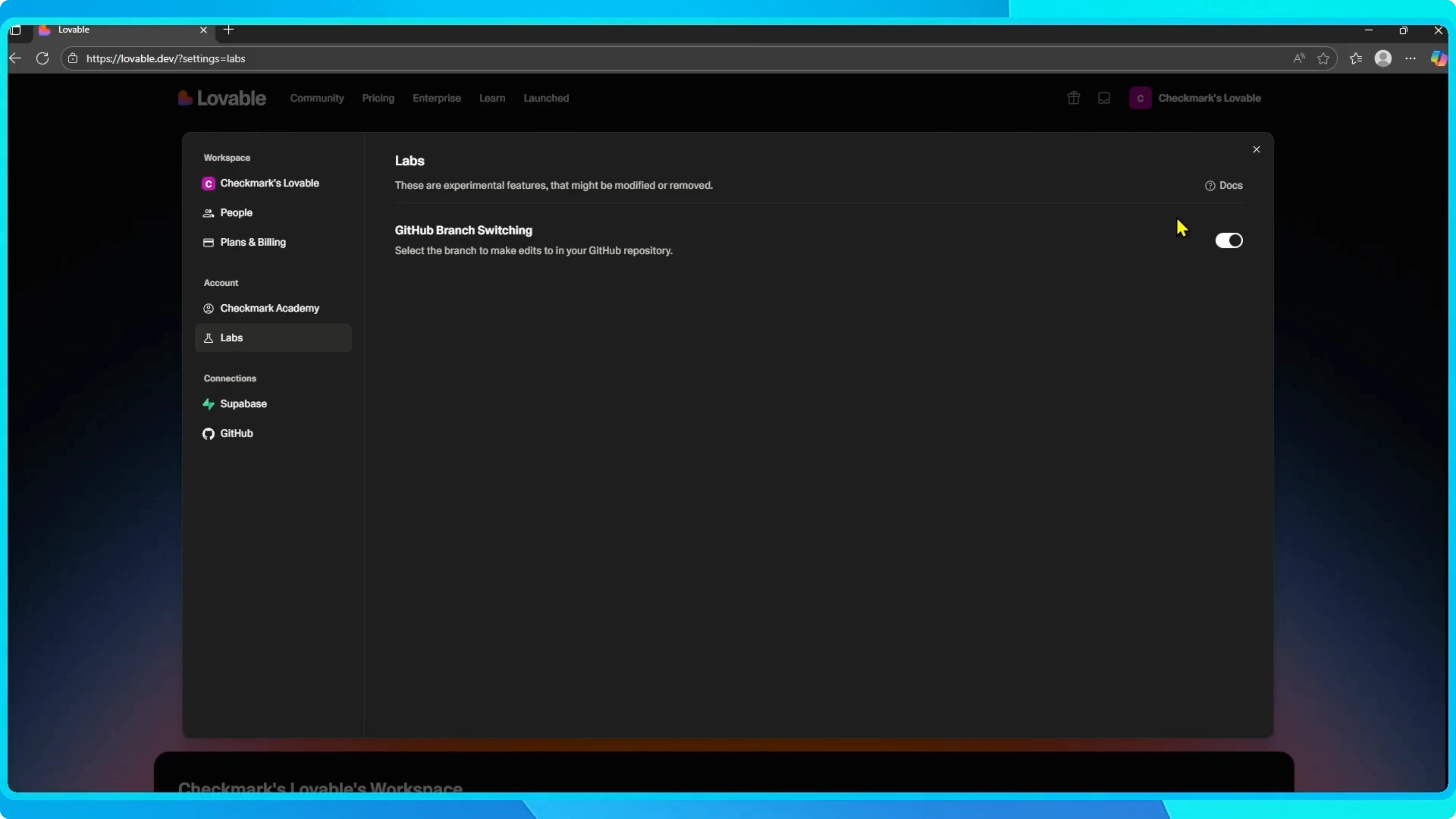Open the Docs help link
The height and width of the screenshot is (819, 1456).
(1224, 186)
